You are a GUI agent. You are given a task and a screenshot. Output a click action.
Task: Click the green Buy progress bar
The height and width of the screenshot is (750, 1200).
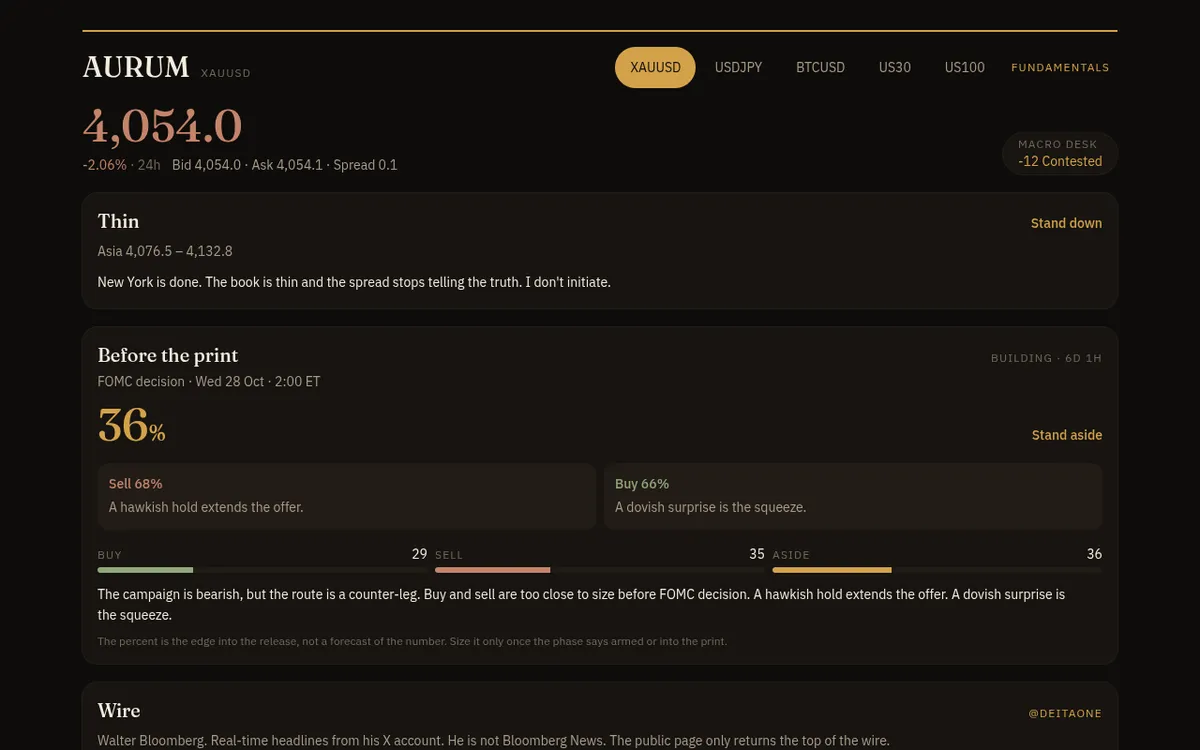coord(262,570)
